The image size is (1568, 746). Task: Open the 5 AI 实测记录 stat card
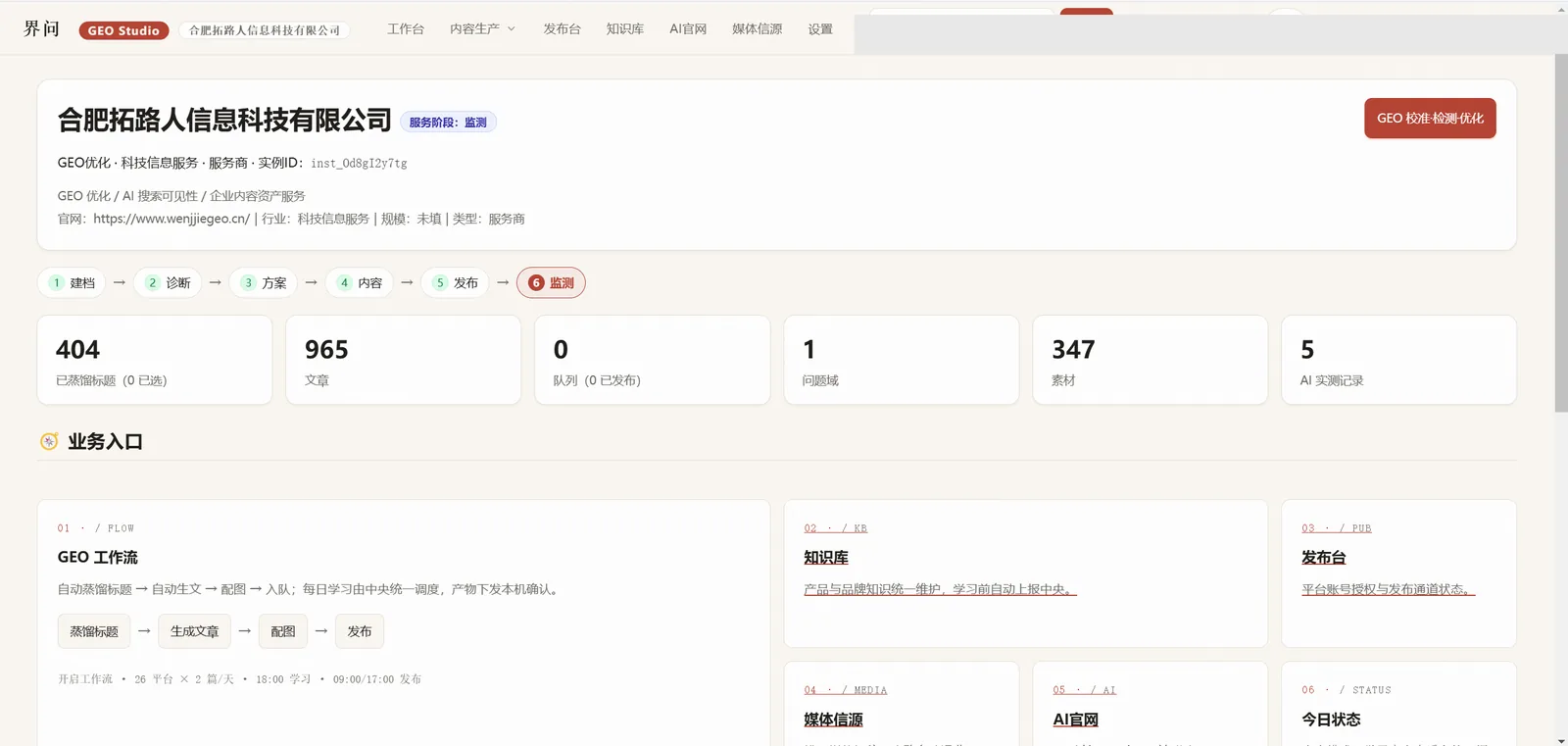click(x=1399, y=360)
